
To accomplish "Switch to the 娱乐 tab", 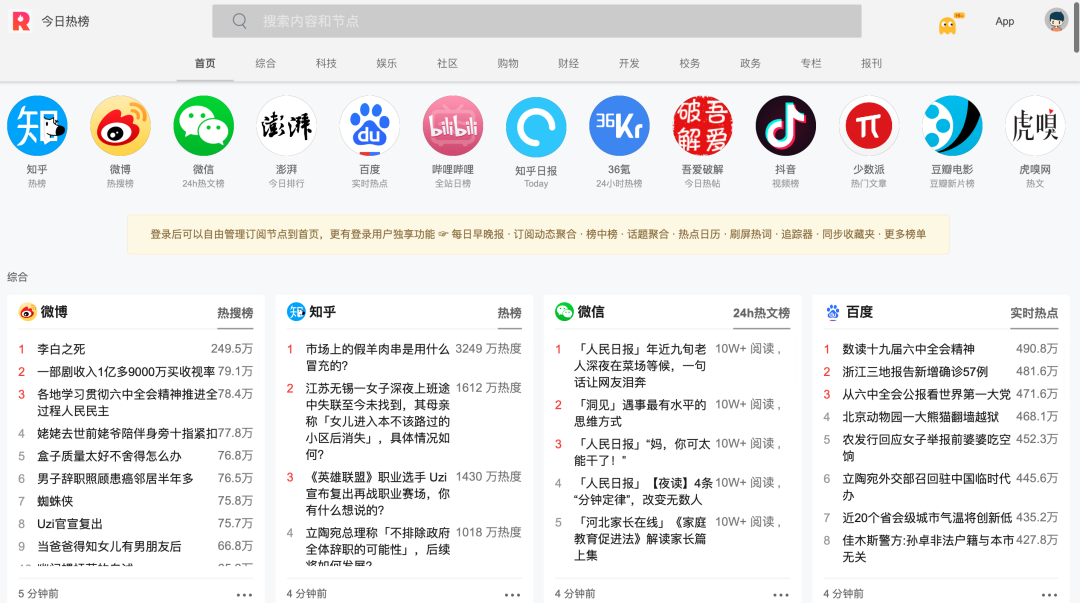I will click(x=387, y=63).
